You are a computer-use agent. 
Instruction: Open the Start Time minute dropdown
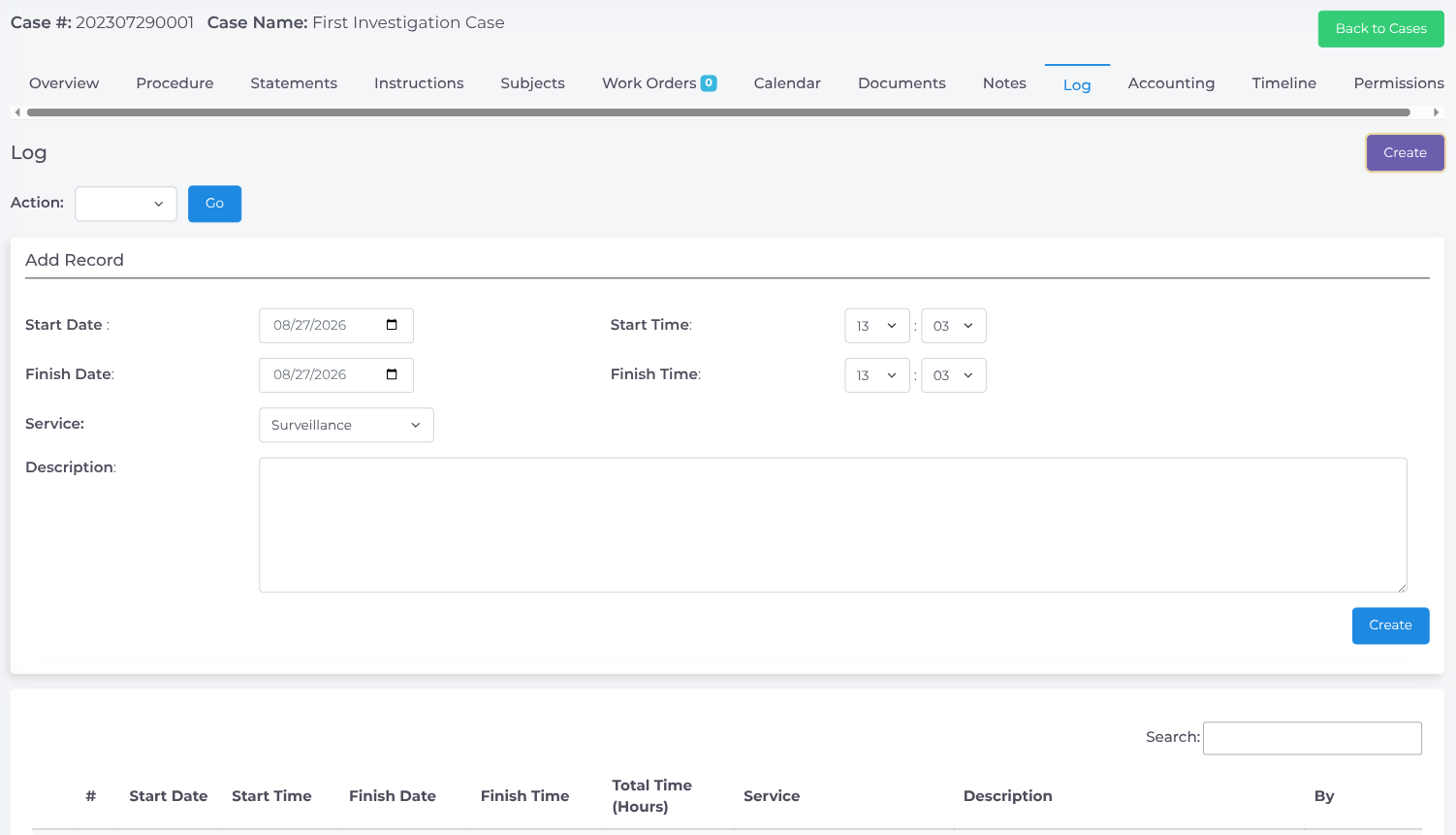[x=954, y=326]
